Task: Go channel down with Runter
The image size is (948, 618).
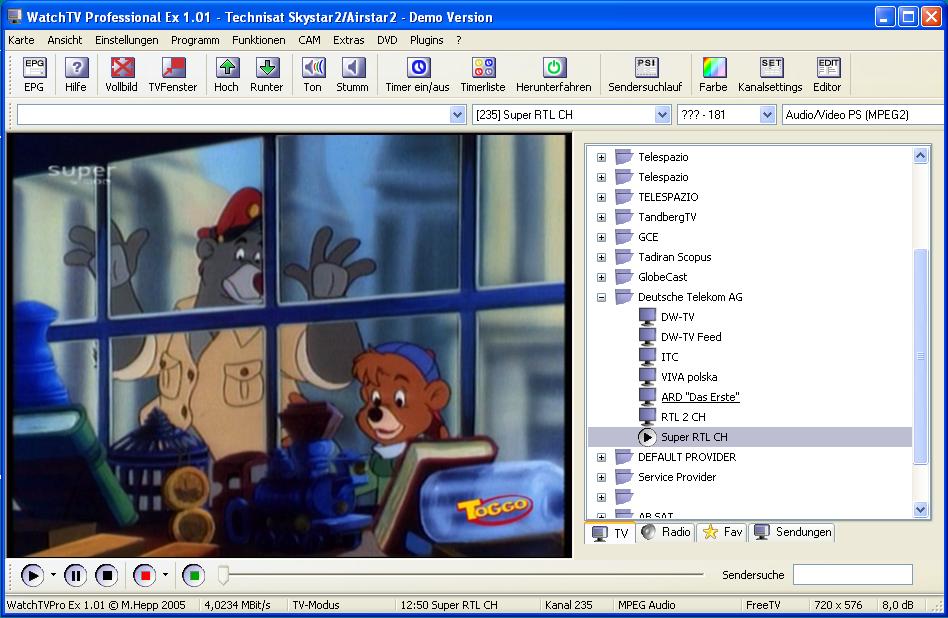Action: tap(267, 74)
